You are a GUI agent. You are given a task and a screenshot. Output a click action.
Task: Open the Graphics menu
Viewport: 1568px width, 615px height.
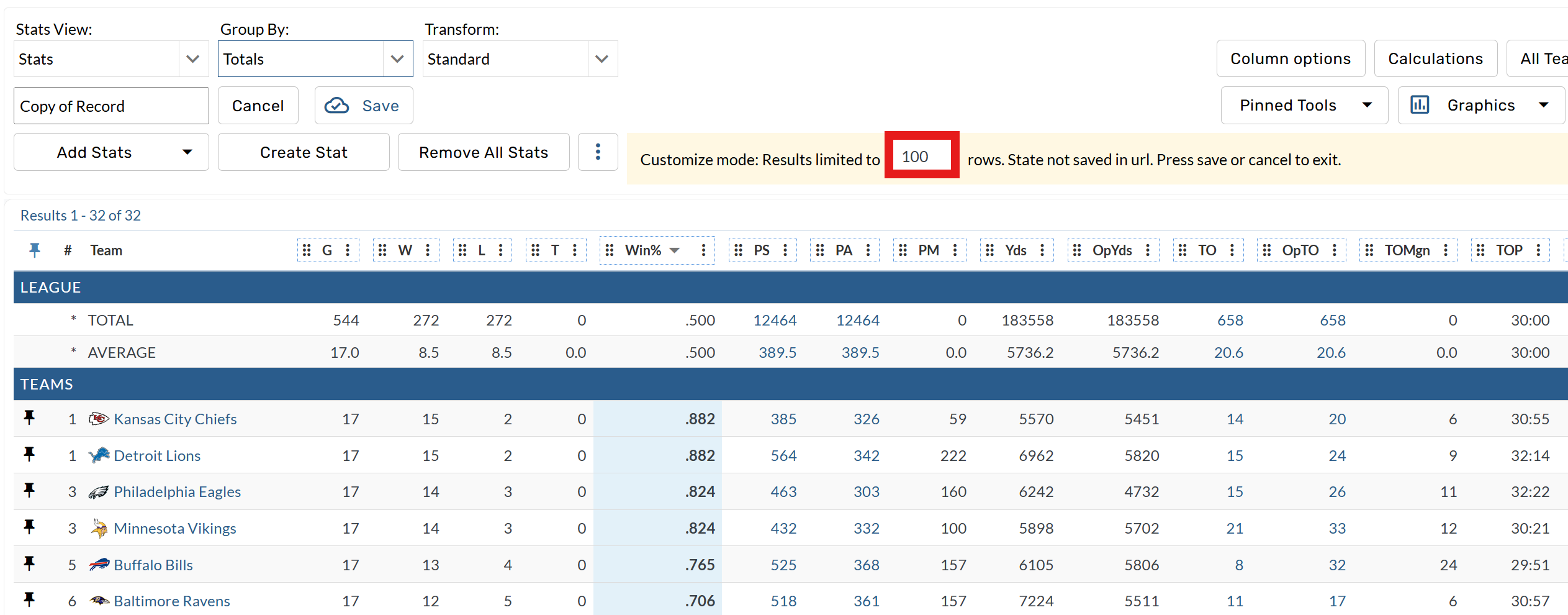click(x=1480, y=106)
